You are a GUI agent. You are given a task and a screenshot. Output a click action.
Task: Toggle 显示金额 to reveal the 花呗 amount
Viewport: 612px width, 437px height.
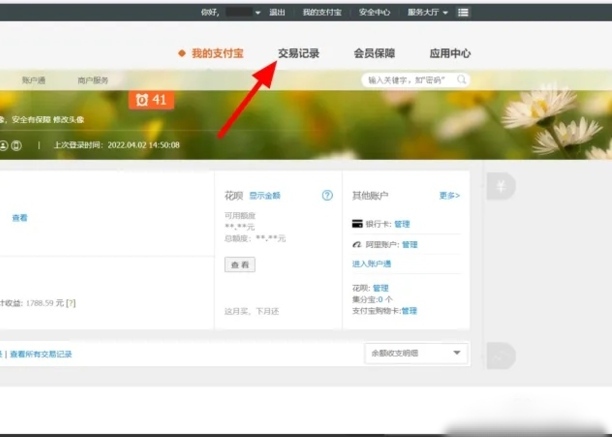tap(265, 196)
